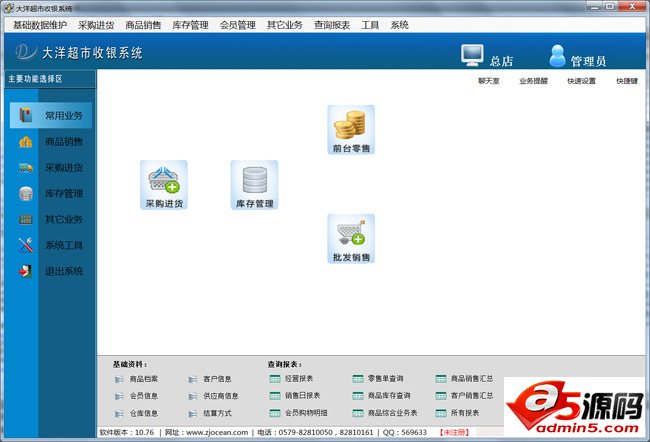Open the 系统 menu
Viewport: 650px width, 442px height.
pos(400,25)
